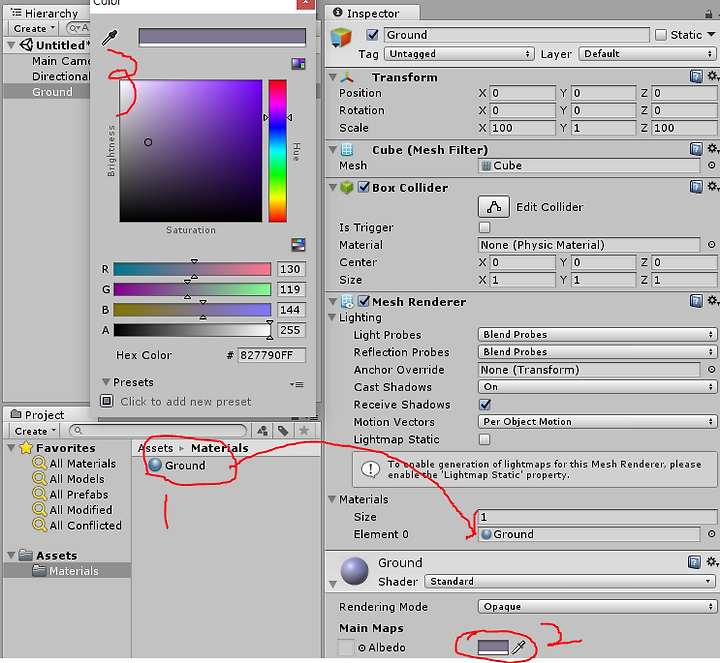Click the add new preset square icon
The height and width of the screenshot is (663, 720).
point(107,401)
